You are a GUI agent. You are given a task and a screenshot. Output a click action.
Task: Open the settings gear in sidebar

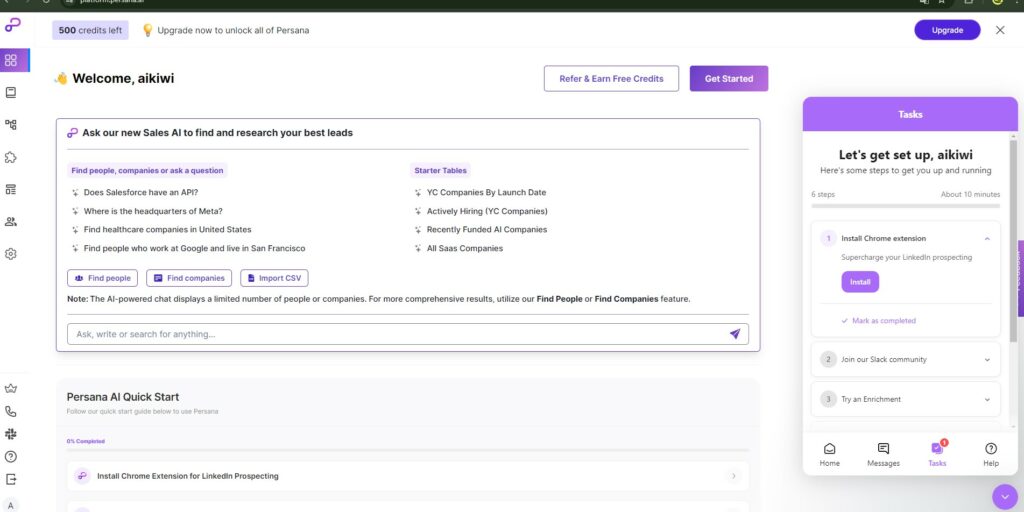tap(10, 254)
